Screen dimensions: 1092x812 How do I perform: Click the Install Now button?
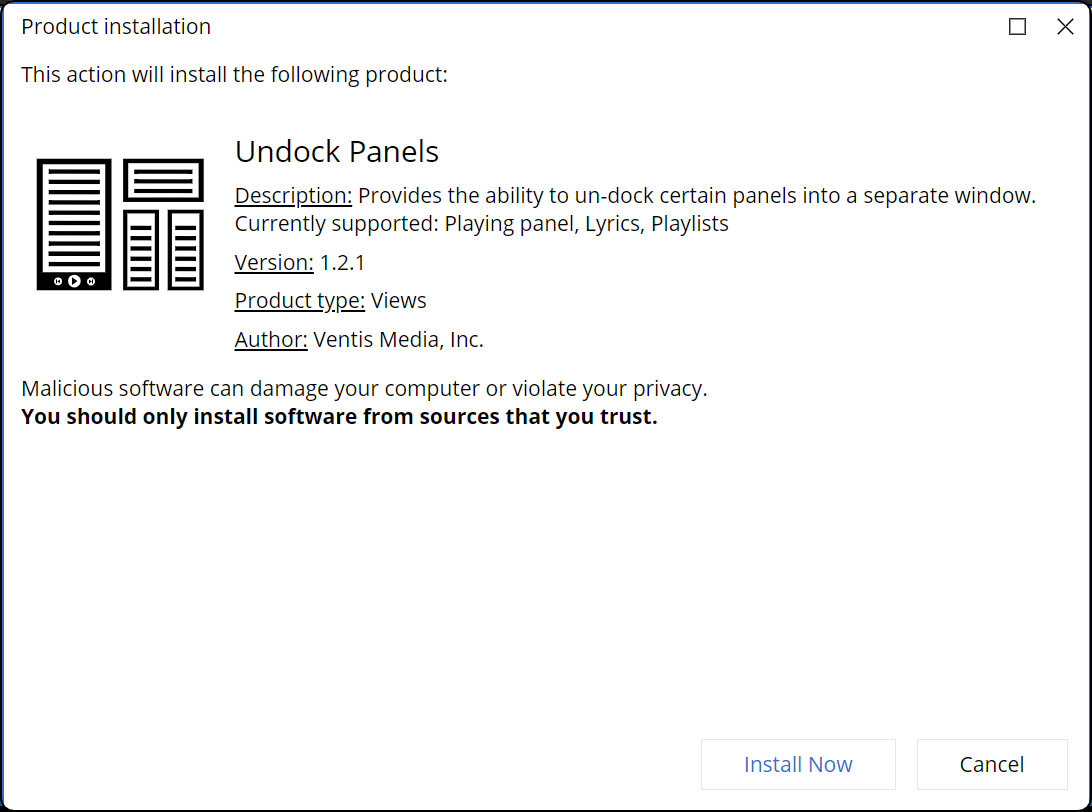pos(798,765)
